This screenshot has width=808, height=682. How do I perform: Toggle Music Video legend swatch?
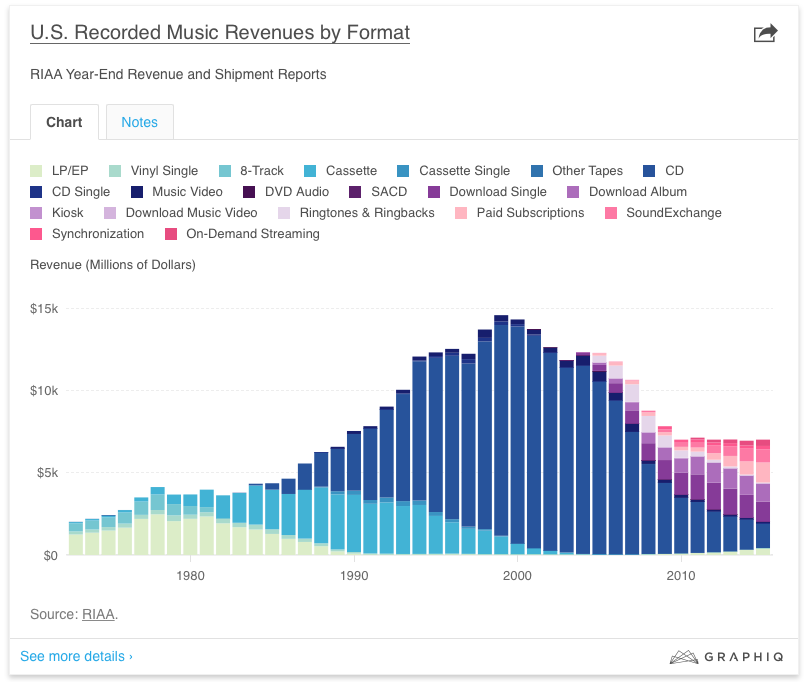coord(137,192)
